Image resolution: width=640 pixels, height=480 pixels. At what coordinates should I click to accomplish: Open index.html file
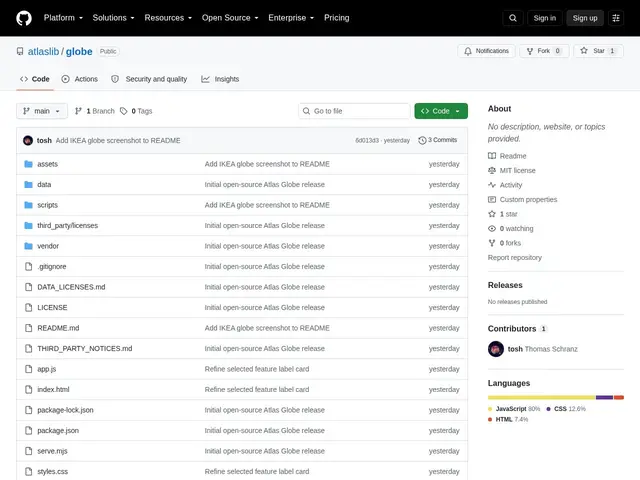(x=53, y=389)
